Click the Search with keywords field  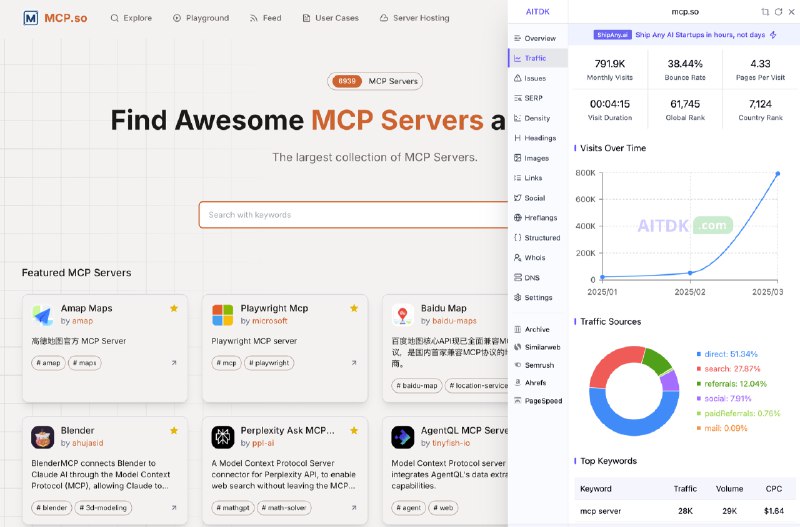(x=353, y=215)
